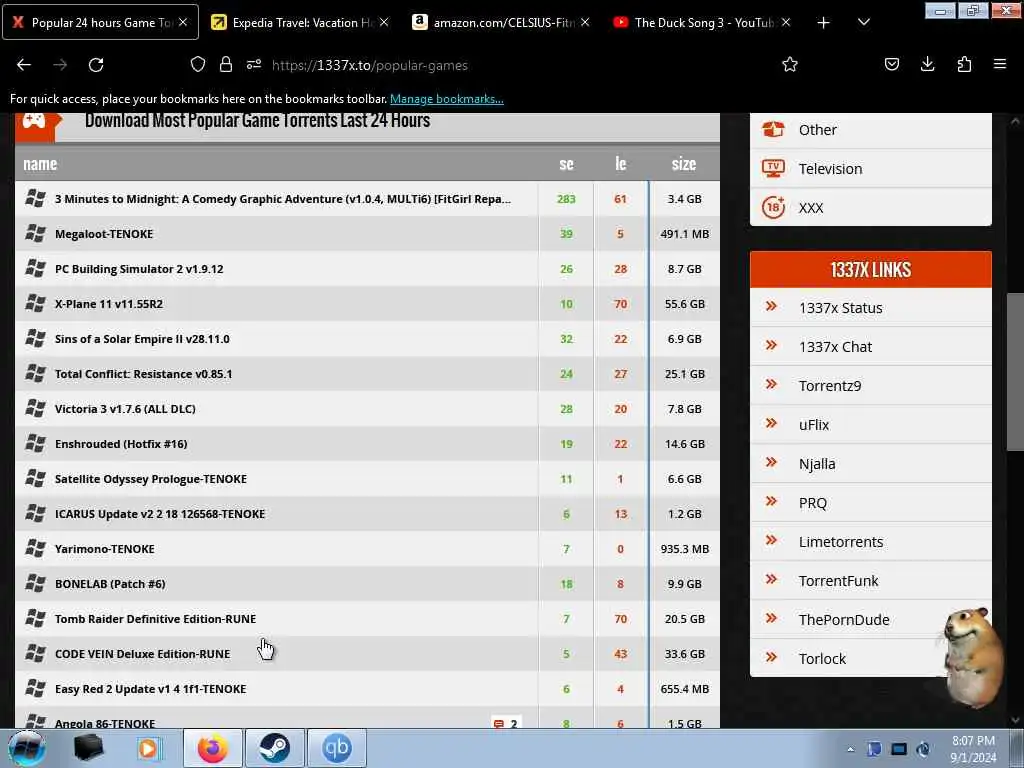Screen dimensions: 1024x768
Task: Click Windows icon beside BONELAB row
Action: tap(35, 583)
